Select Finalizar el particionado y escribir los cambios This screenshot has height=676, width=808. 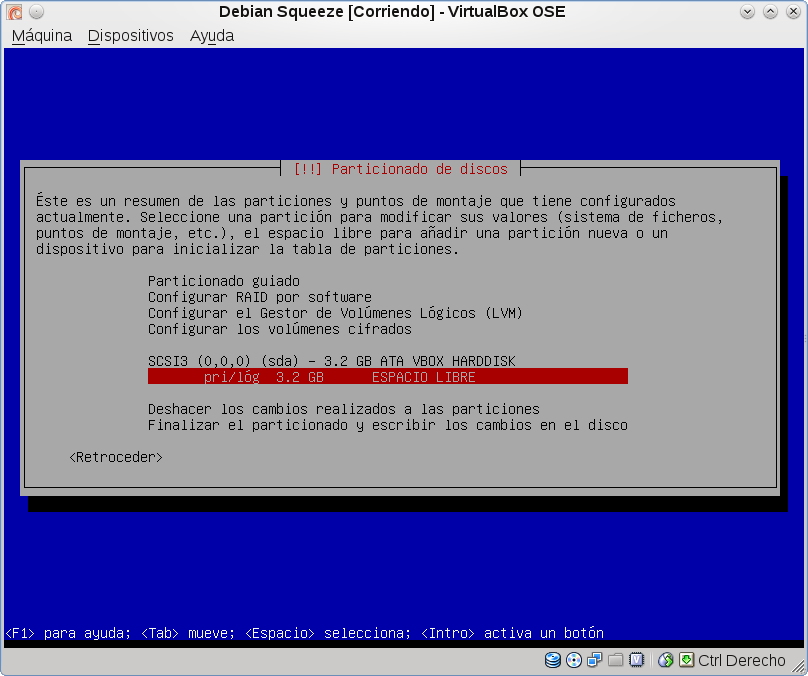pos(388,425)
